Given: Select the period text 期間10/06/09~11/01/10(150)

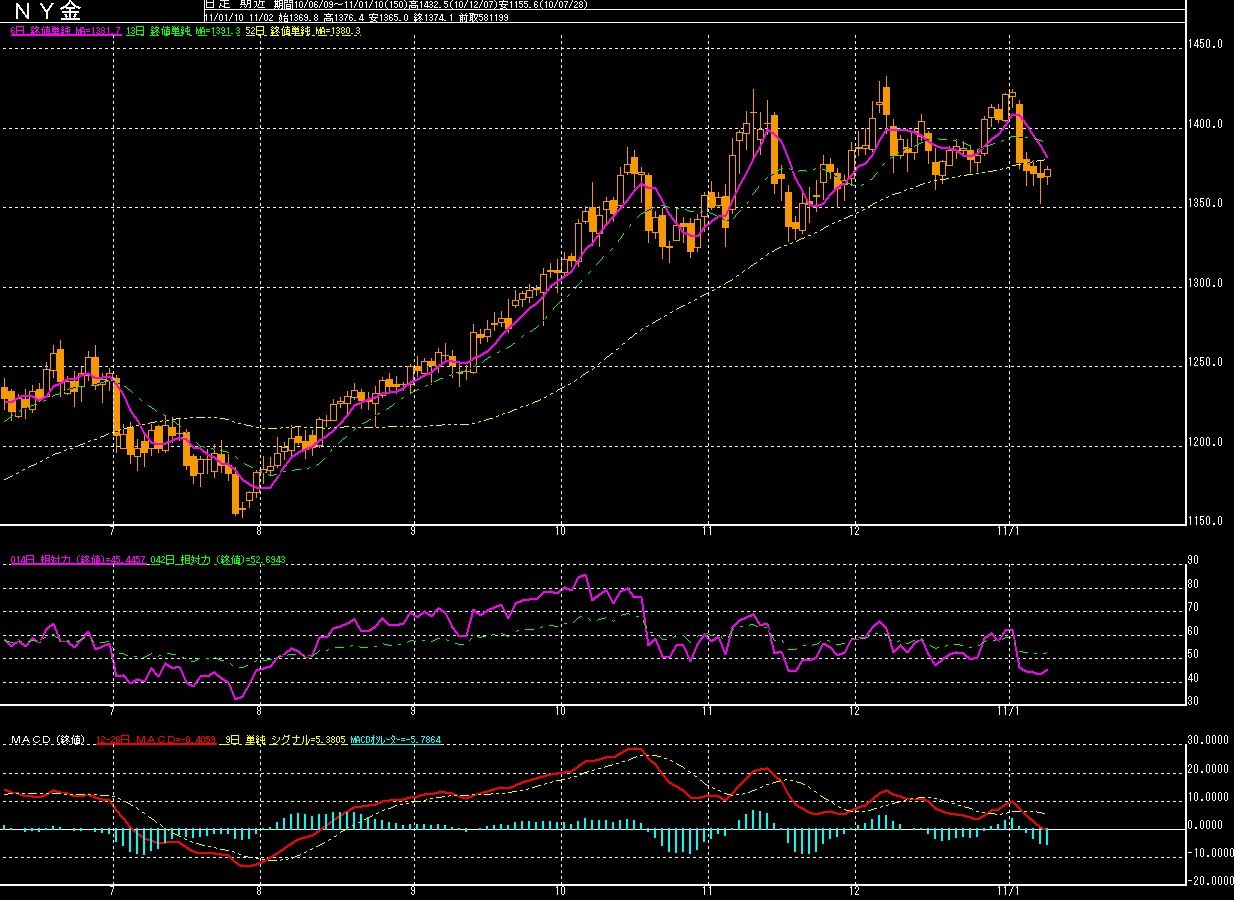Looking at the screenshot, I should click(x=341, y=5).
